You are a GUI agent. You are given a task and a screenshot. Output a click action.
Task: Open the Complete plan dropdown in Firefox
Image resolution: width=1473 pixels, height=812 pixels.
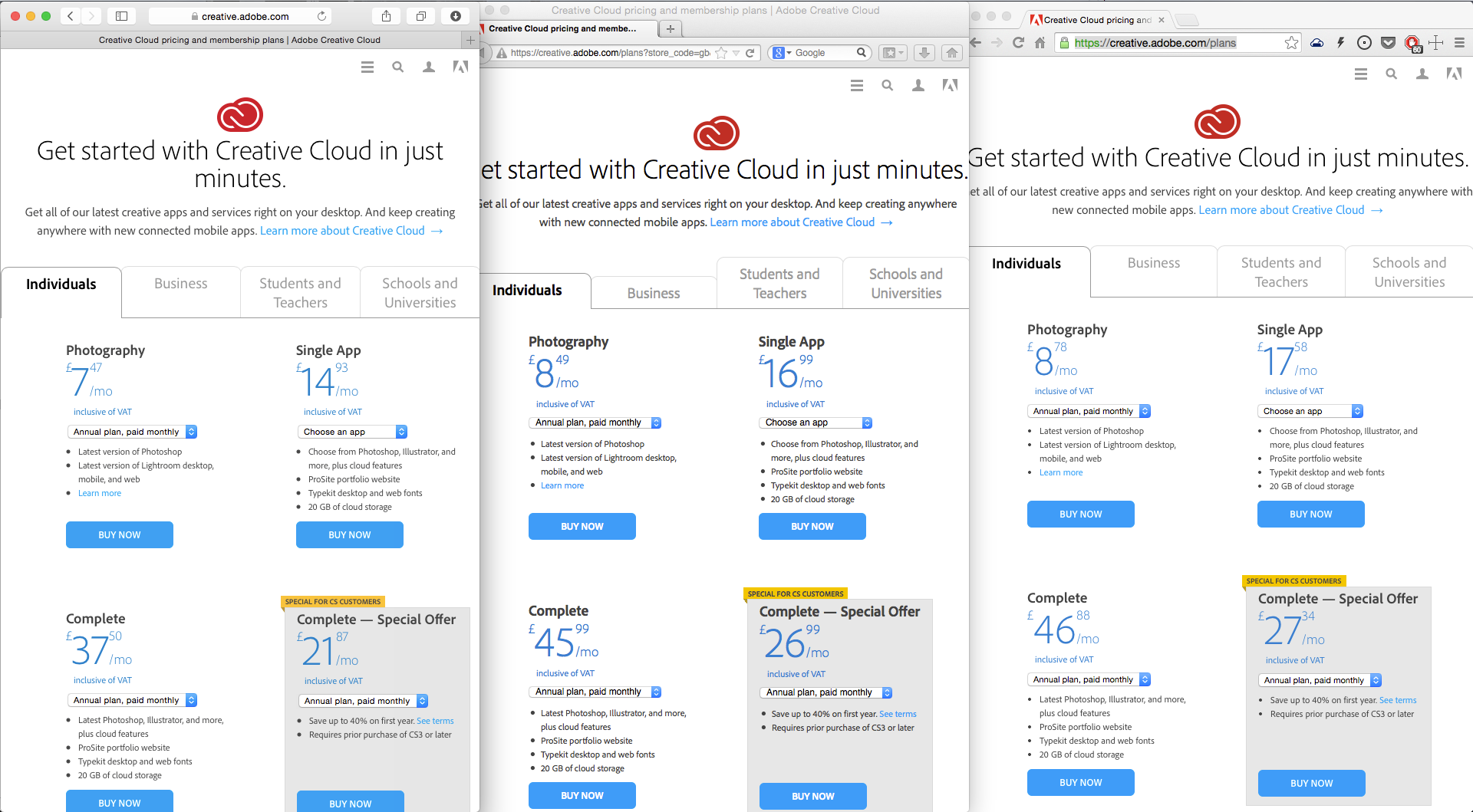point(595,692)
